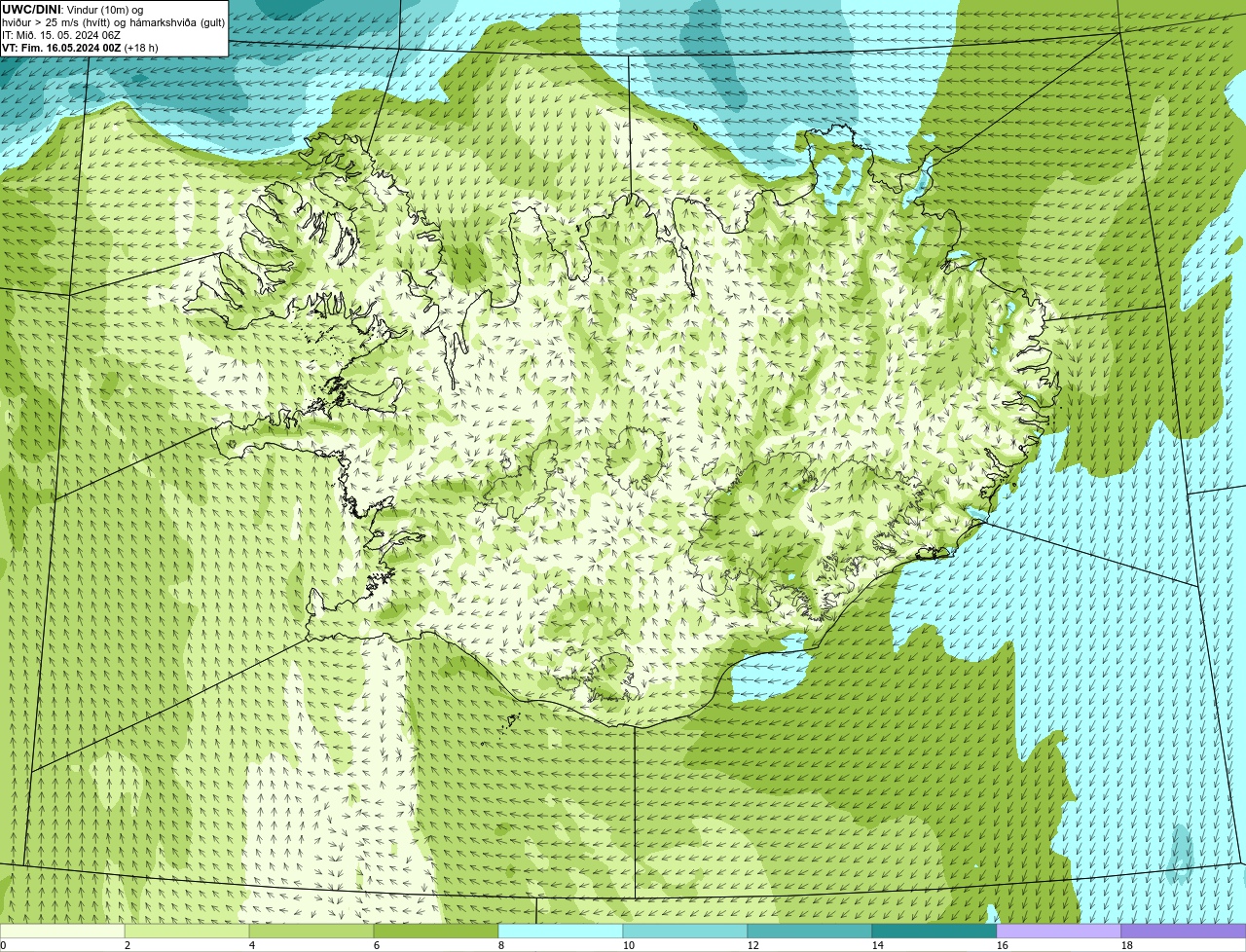Click the dark teal 14–16 m/s legend swatch
This screenshot has width=1246, height=952.
pyautogui.click(x=934, y=931)
